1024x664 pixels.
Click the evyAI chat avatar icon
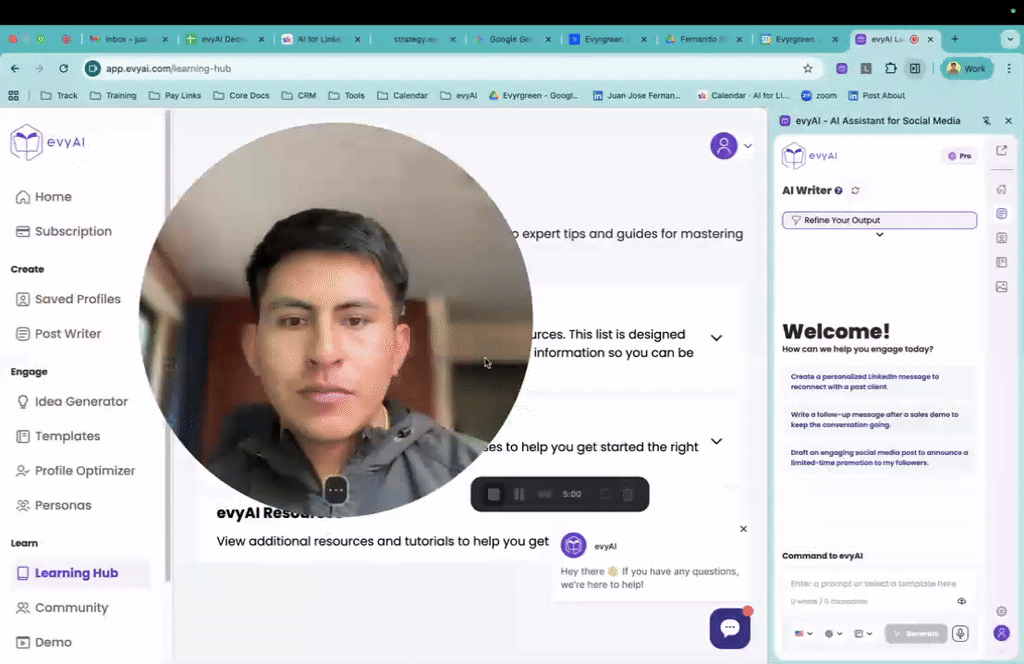point(573,545)
